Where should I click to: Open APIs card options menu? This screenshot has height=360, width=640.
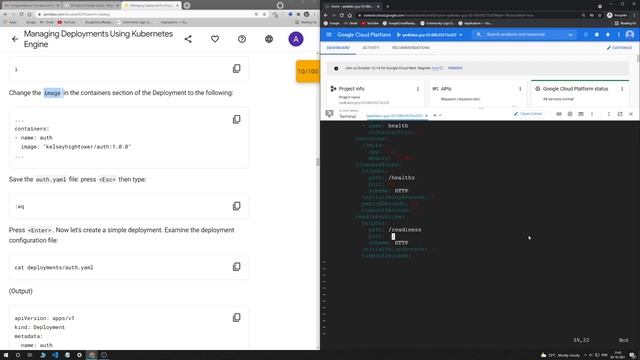[x=520, y=89]
